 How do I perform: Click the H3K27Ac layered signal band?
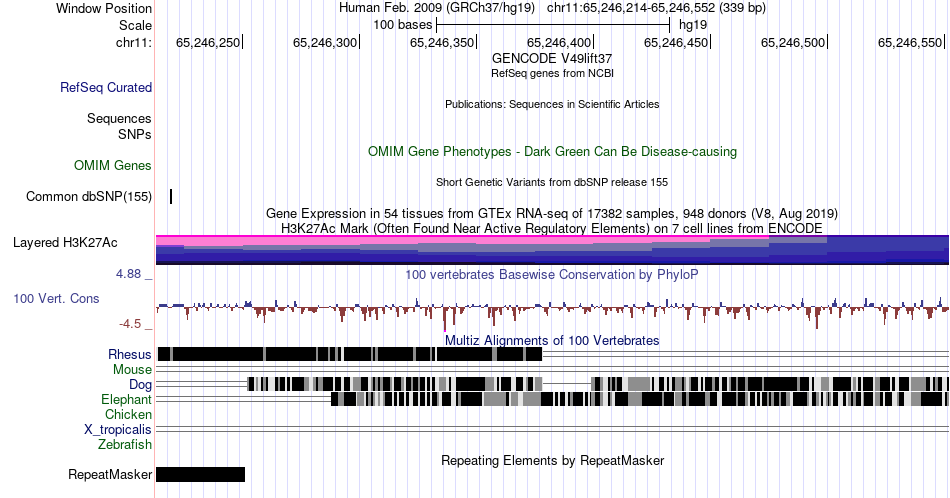click(x=552, y=250)
